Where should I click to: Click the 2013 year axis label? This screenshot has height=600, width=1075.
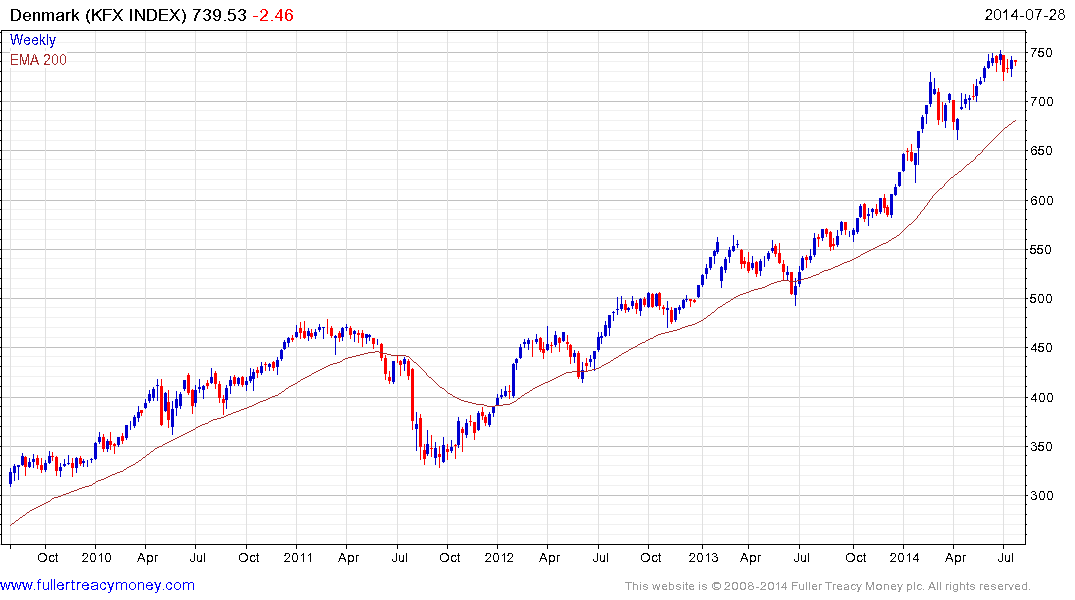tap(702, 557)
